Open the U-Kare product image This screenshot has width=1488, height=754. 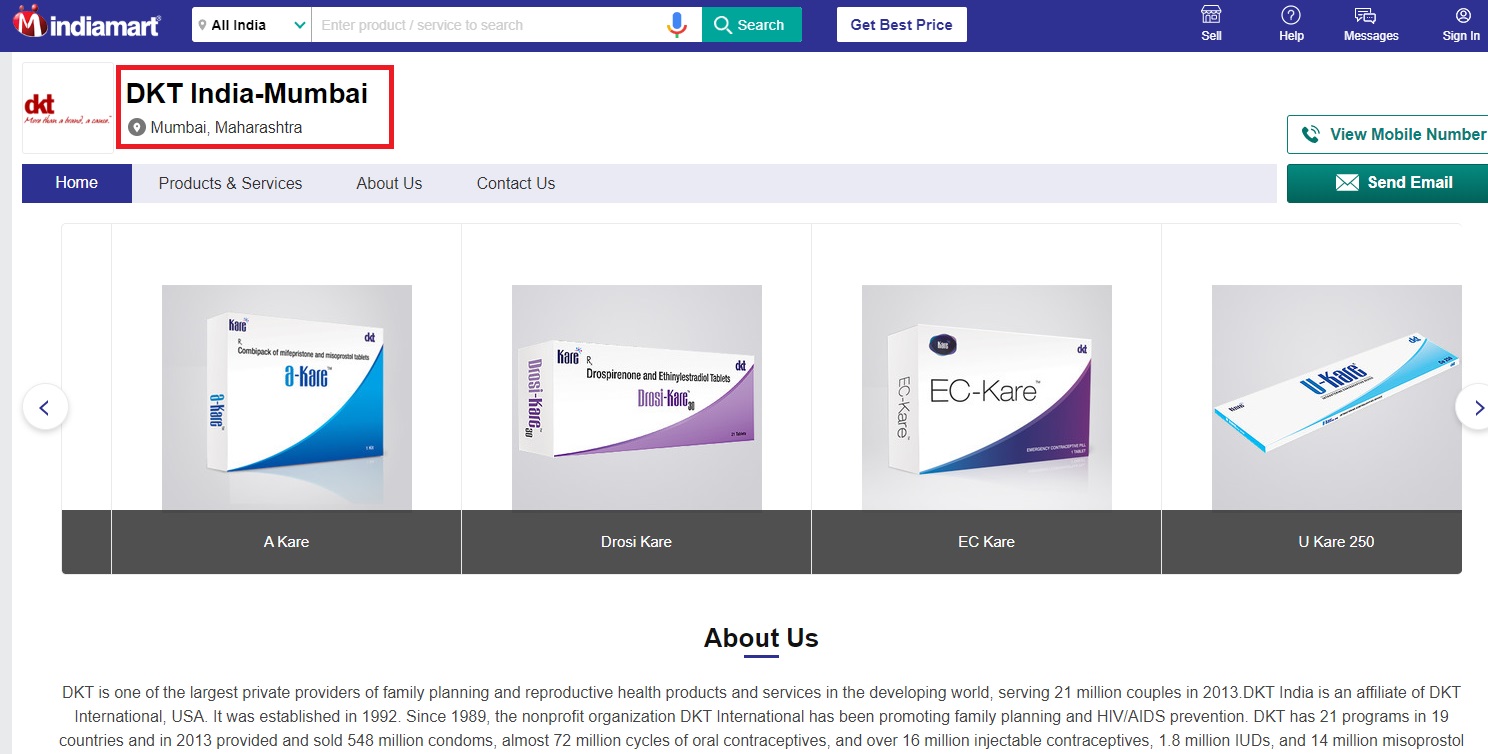pyautogui.click(x=1337, y=398)
